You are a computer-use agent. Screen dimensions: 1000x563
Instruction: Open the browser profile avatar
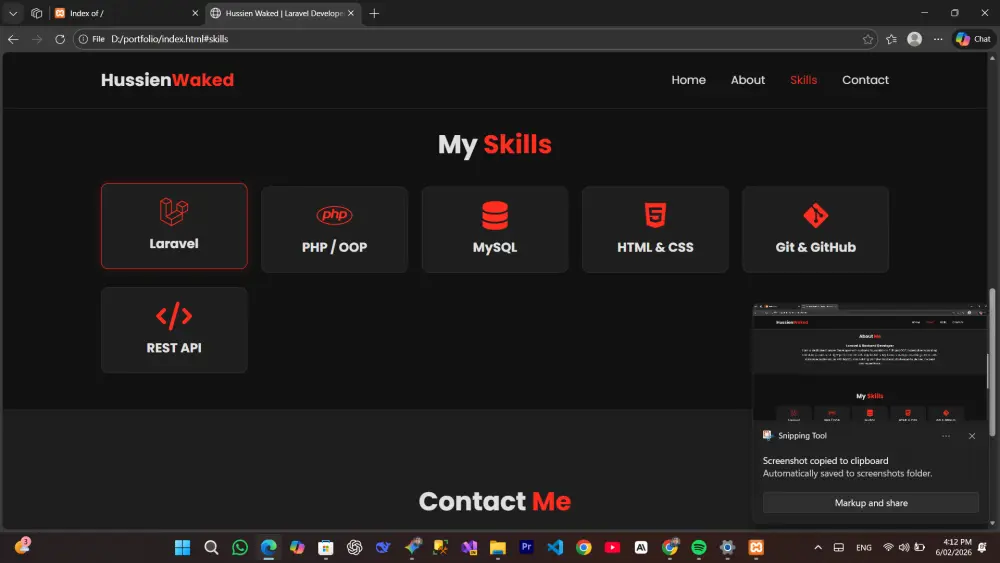click(x=915, y=39)
